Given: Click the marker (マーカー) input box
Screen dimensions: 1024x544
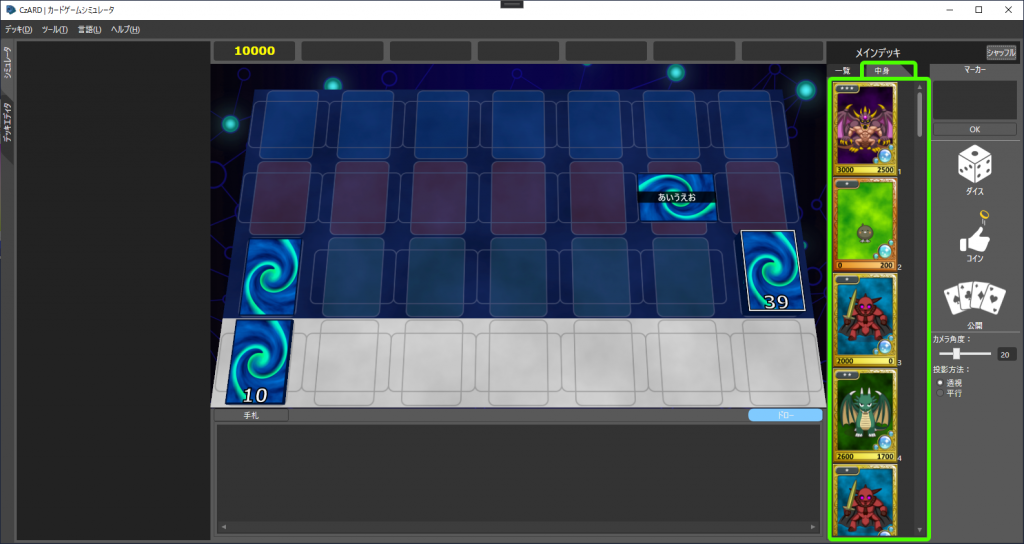Looking at the screenshot, I should 974,100.
